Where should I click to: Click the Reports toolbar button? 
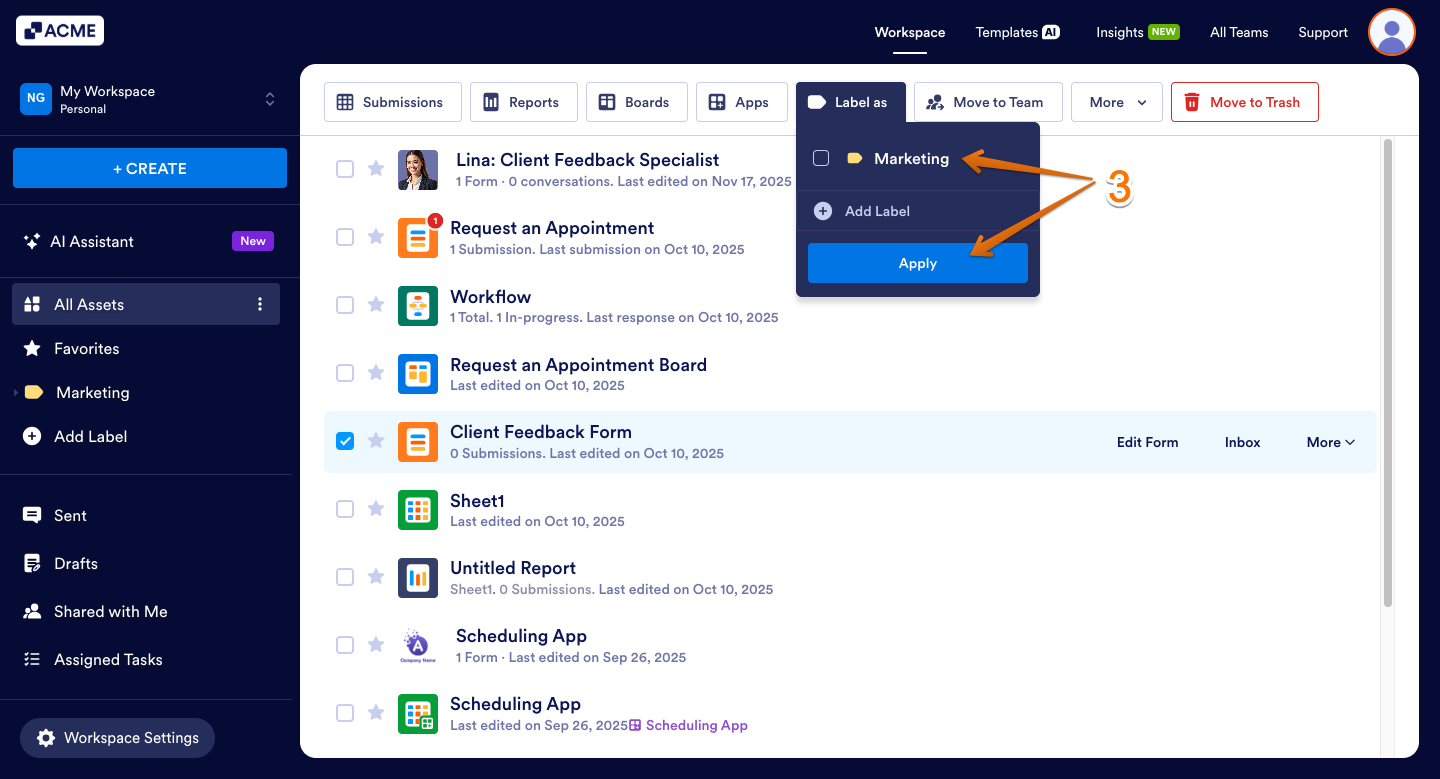pos(524,102)
